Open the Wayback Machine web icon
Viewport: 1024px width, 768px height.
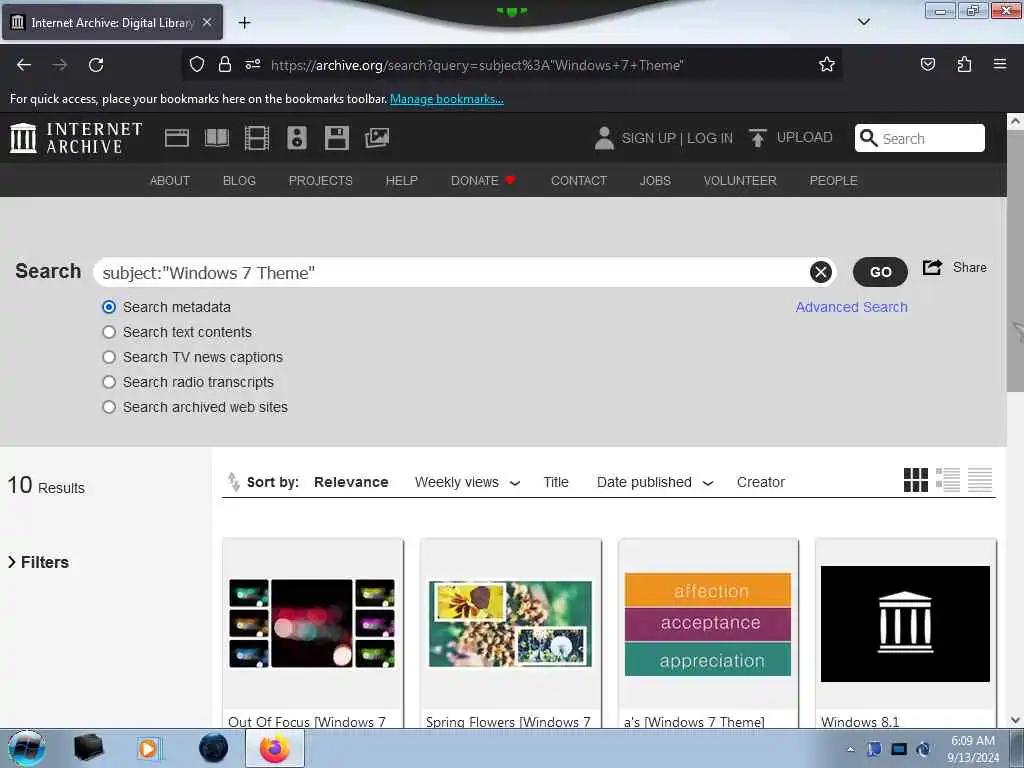pyautogui.click(x=176, y=138)
